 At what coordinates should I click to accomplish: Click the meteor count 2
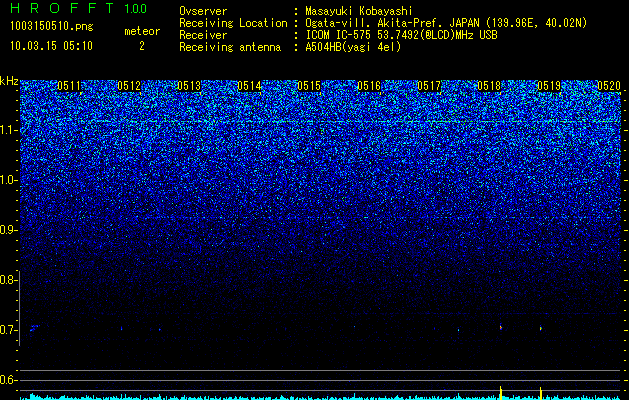point(142,46)
